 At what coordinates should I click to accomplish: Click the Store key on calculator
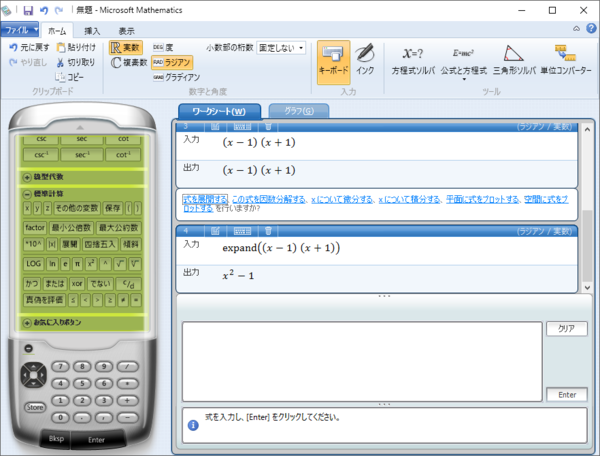(x=35, y=407)
